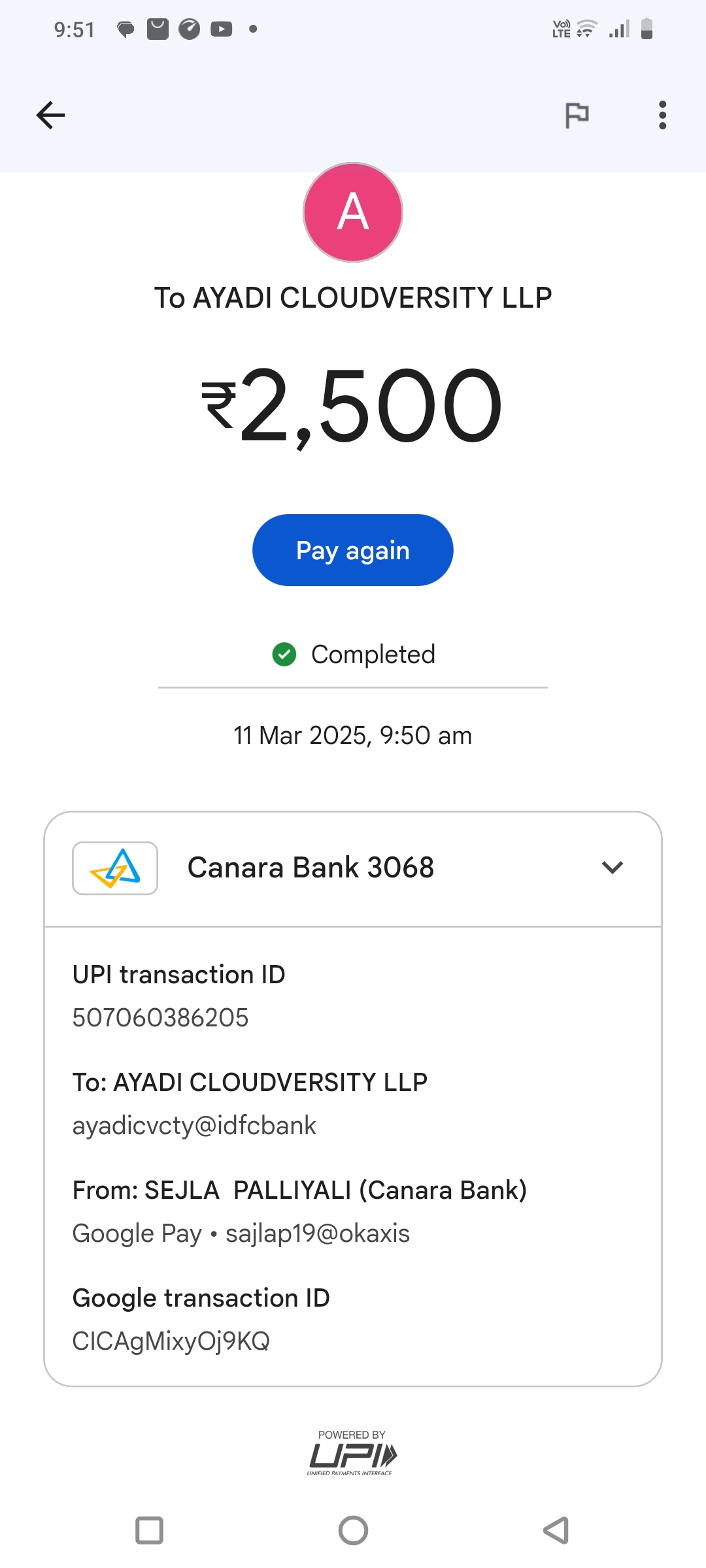The height and width of the screenshot is (1568, 706).
Task: Select the Google transaction ID value
Action: point(171,1341)
